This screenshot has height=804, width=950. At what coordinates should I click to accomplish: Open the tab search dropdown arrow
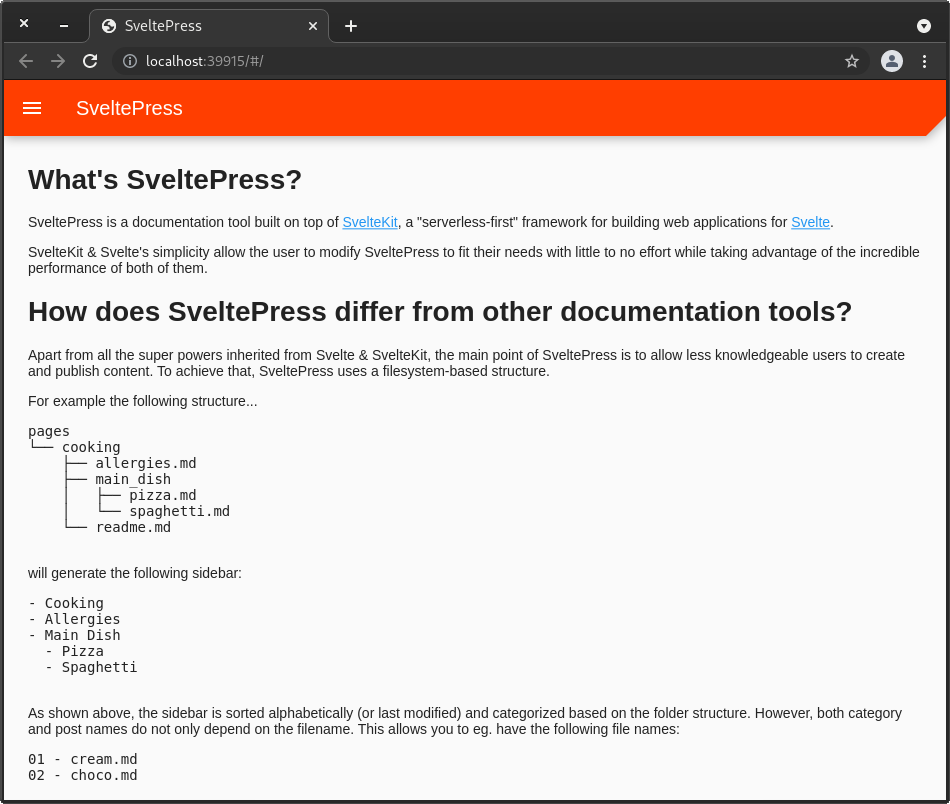click(x=924, y=26)
